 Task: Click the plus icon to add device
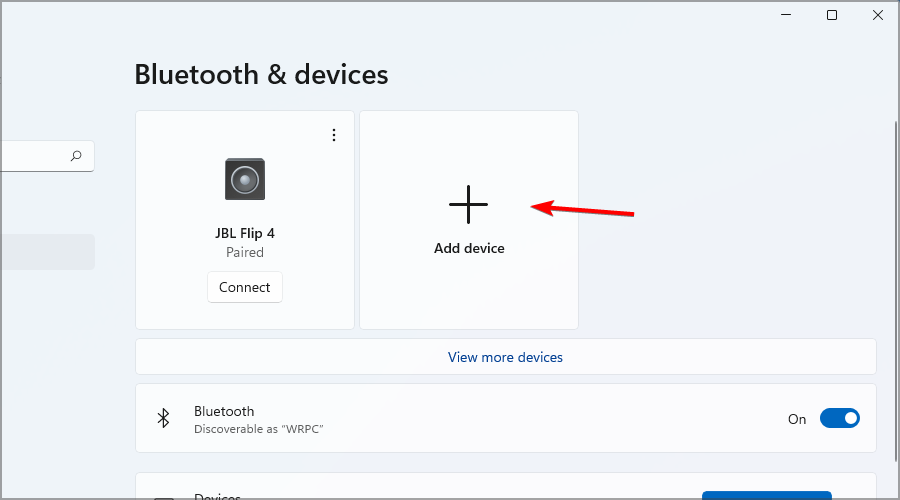pyautogui.click(x=468, y=204)
